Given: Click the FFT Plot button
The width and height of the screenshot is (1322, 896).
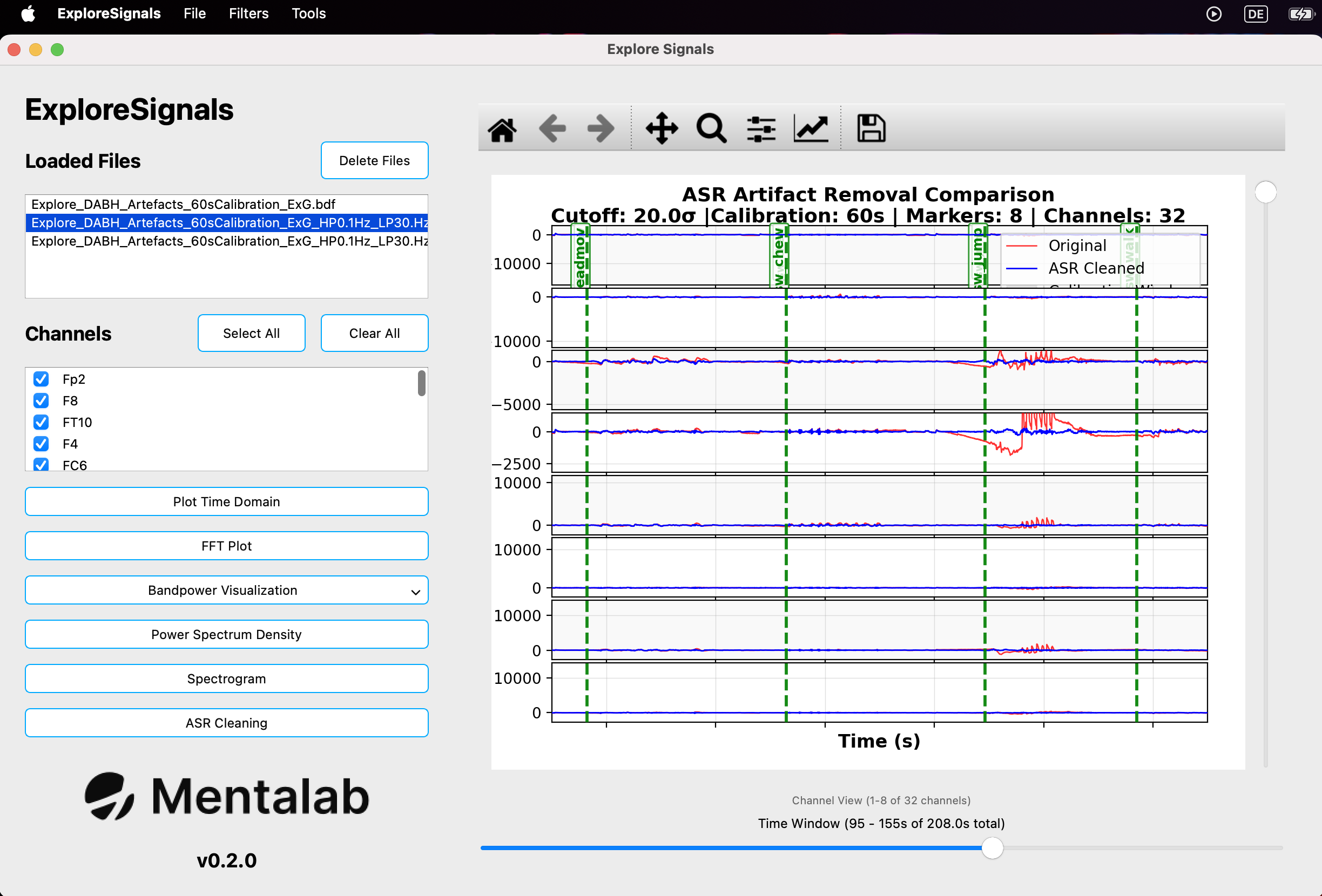Looking at the screenshot, I should (x=226, y=546).
